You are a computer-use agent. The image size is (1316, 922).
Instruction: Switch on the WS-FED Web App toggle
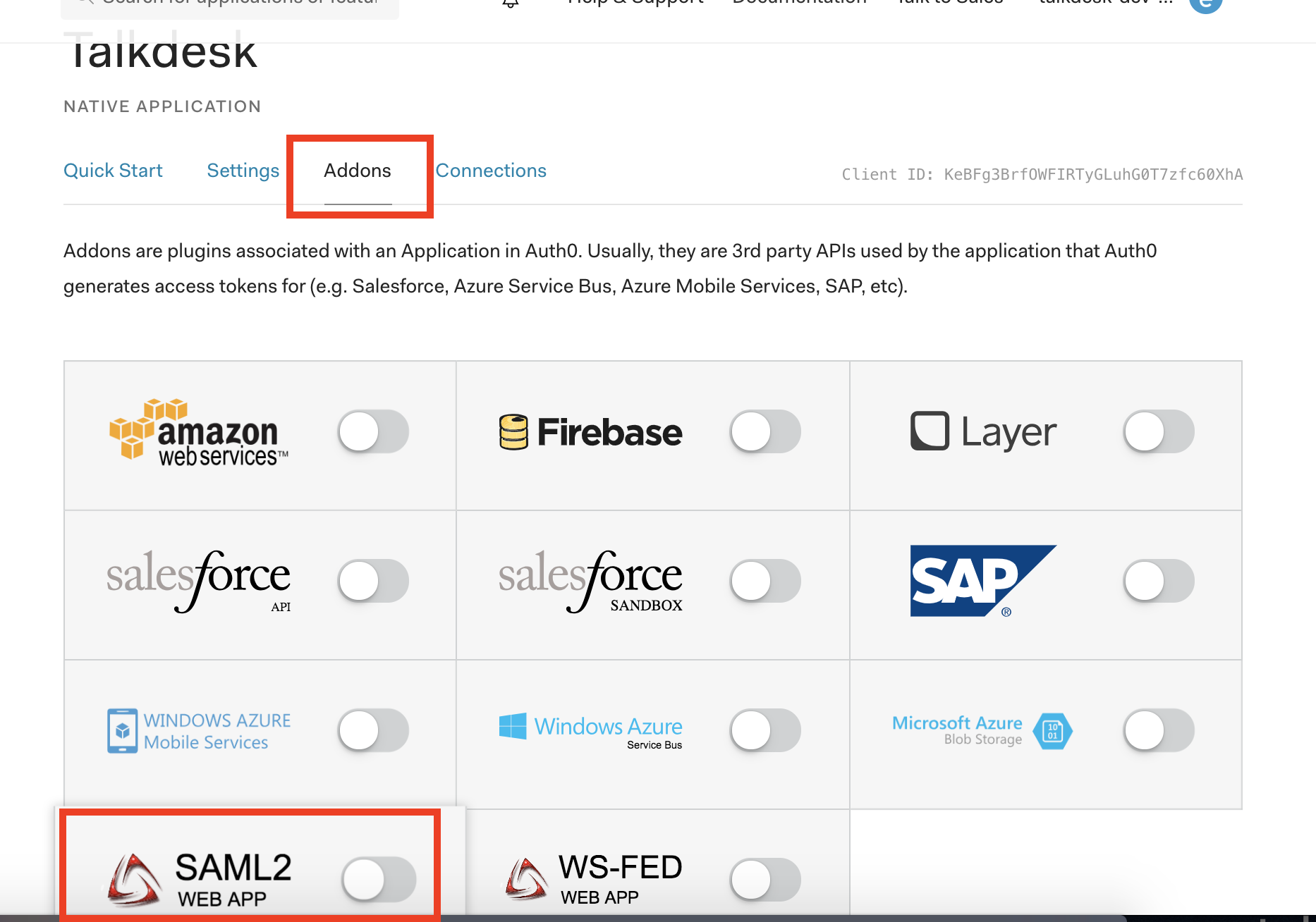(766, 880)
